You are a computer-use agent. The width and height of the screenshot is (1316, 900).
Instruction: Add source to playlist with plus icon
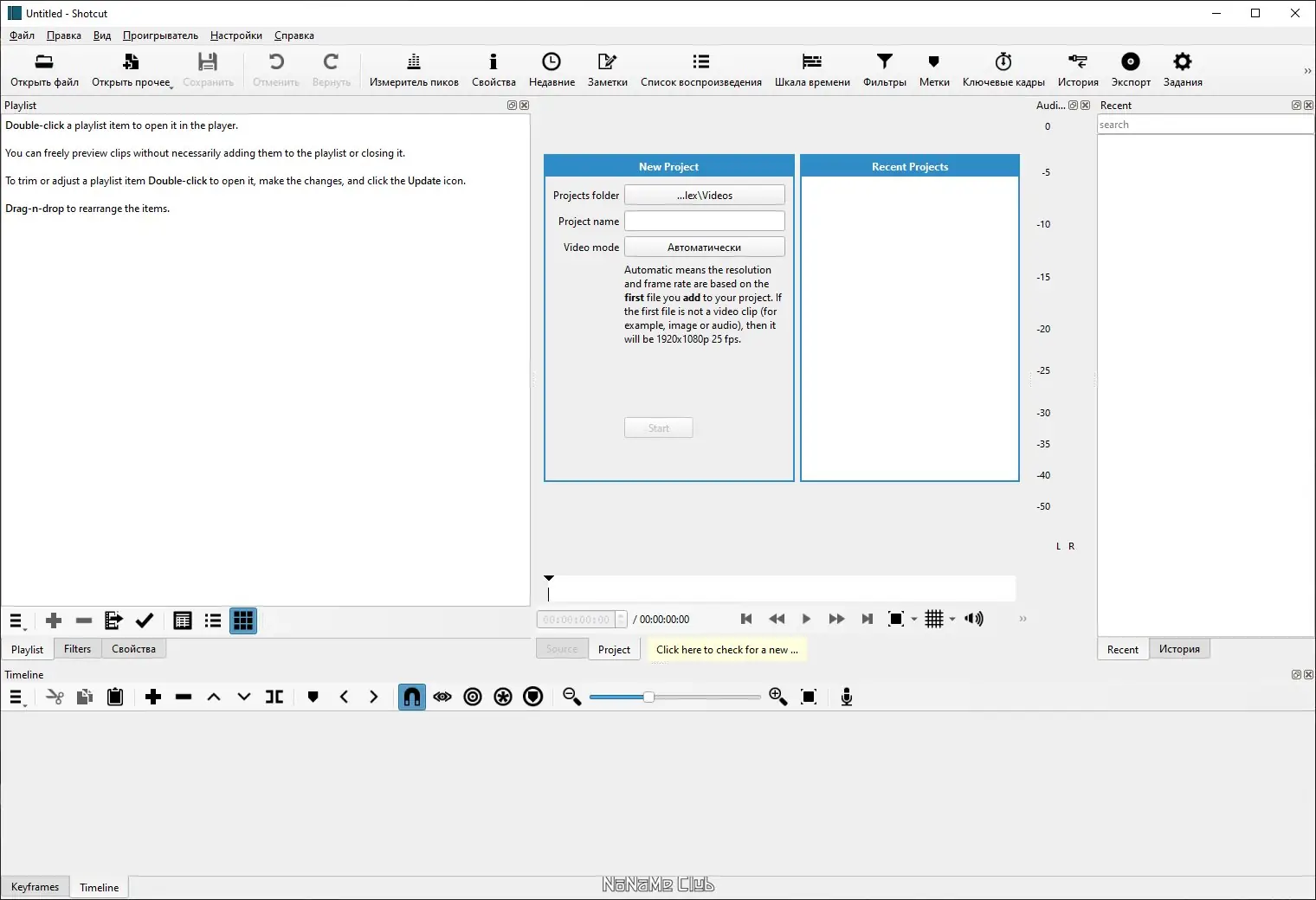54,620
